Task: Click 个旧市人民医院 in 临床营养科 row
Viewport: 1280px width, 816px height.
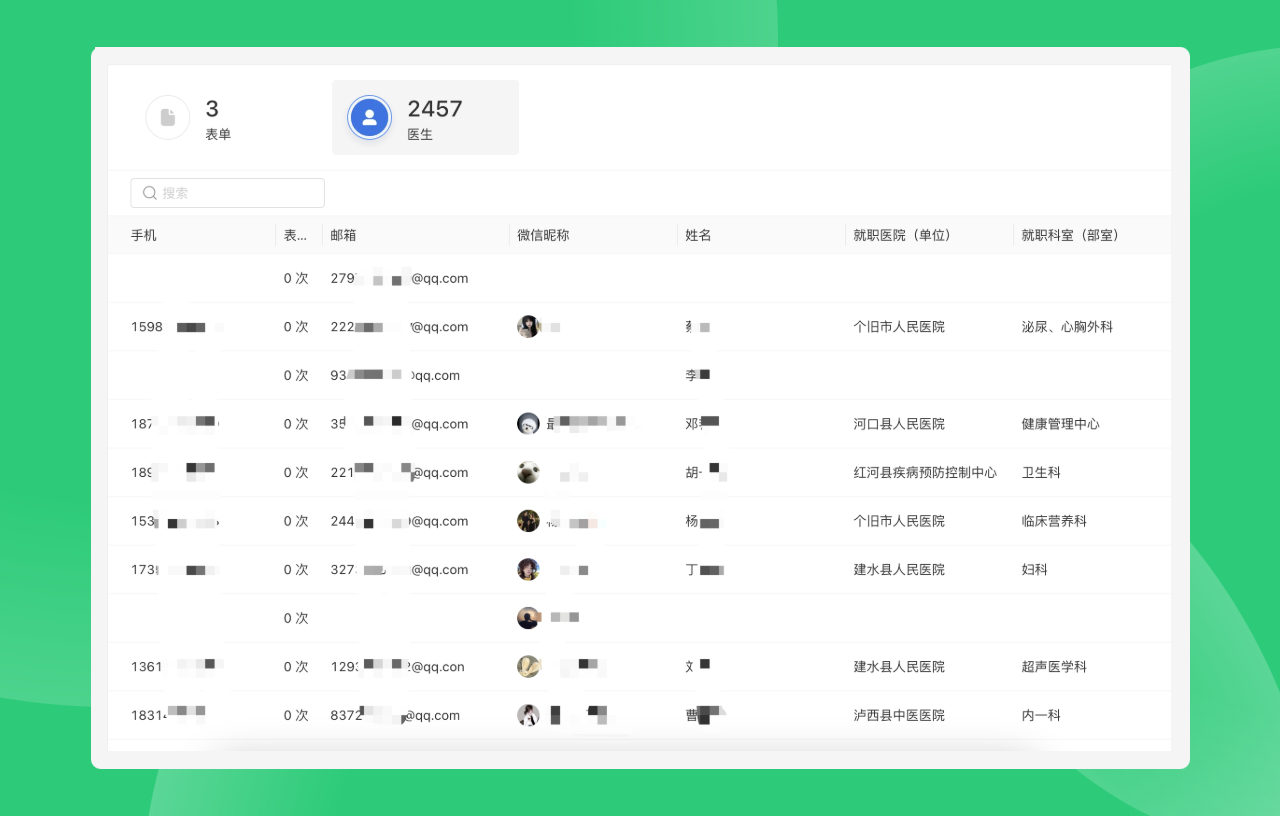Action: click(x=899, y=521)
